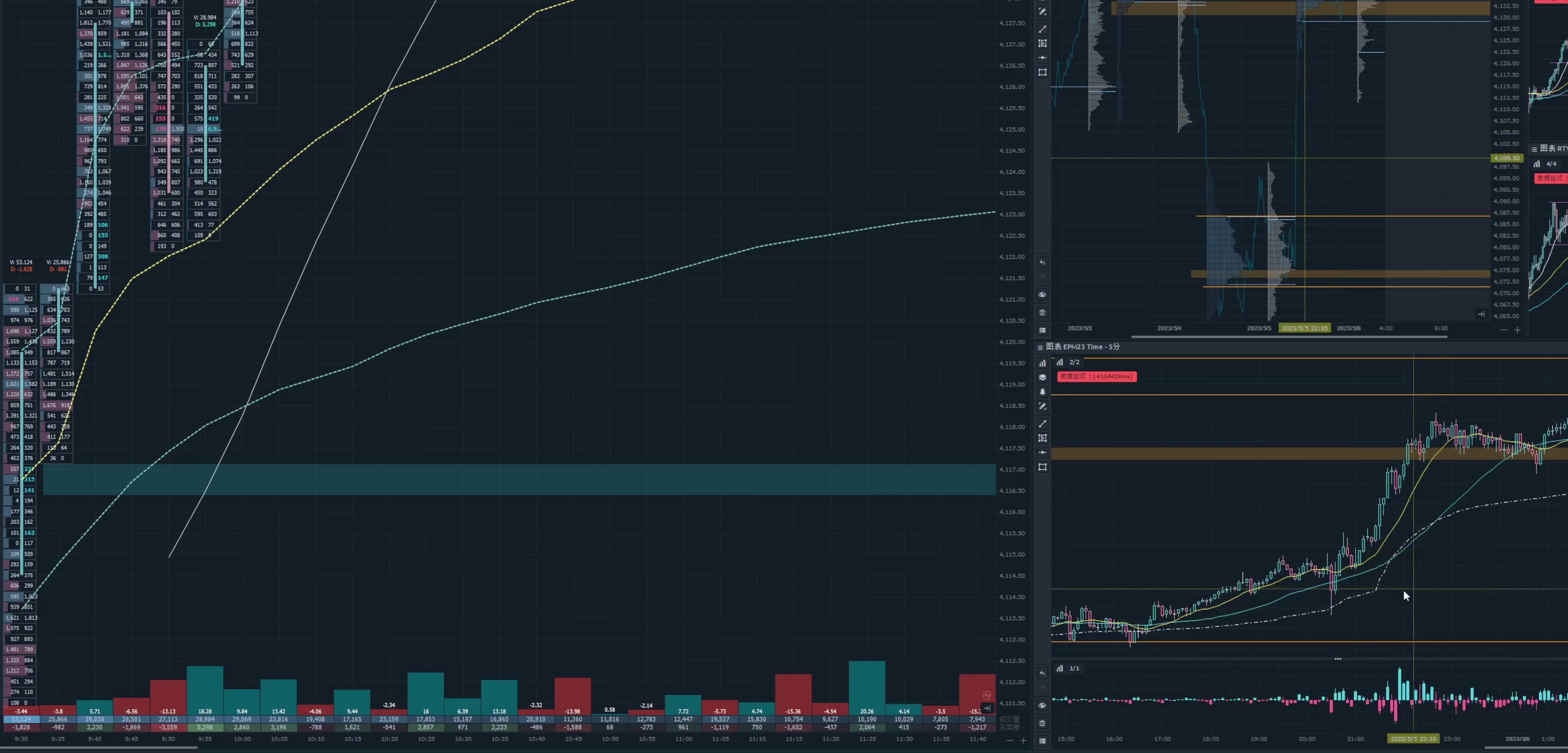Open the 图表 EPM23 Time panel menu
This screenshot has width=1568, height=753.
click(1040, 347)
